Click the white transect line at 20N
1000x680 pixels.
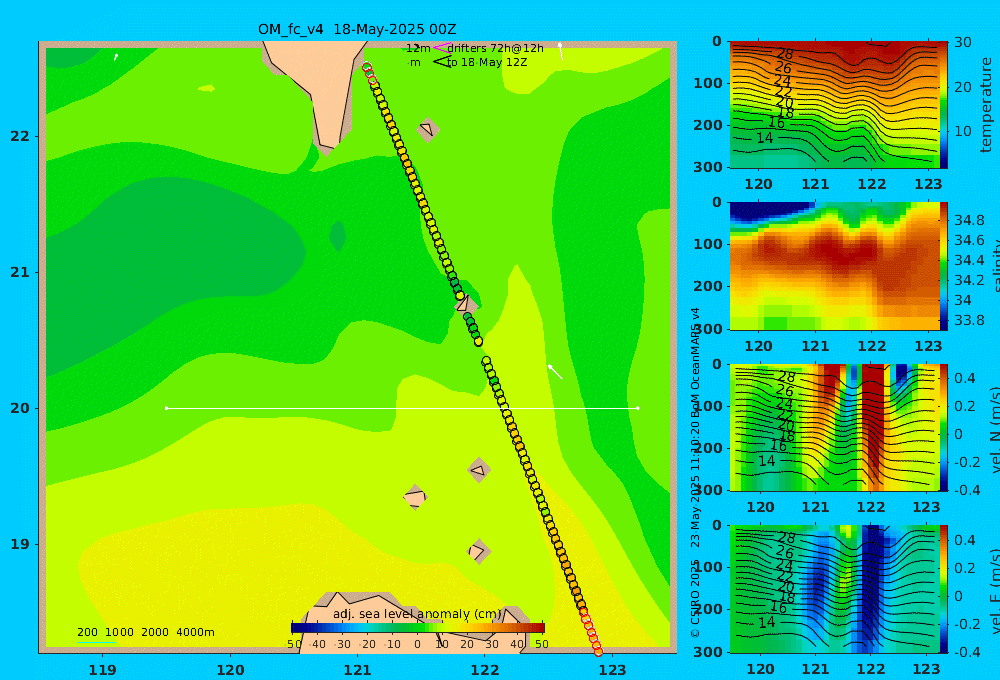pos(402,408)
